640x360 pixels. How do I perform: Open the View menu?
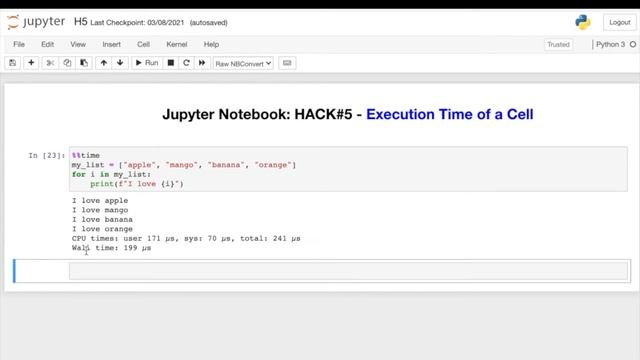click(x=78, y=44)
